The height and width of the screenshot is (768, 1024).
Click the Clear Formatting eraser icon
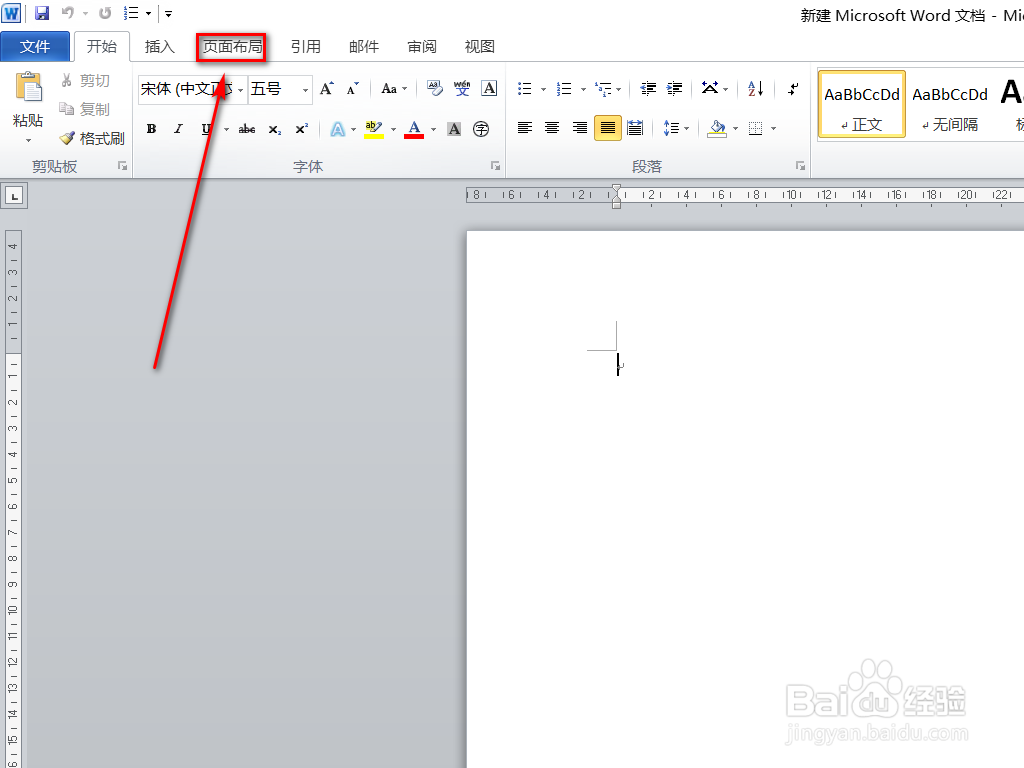[434, 88]
